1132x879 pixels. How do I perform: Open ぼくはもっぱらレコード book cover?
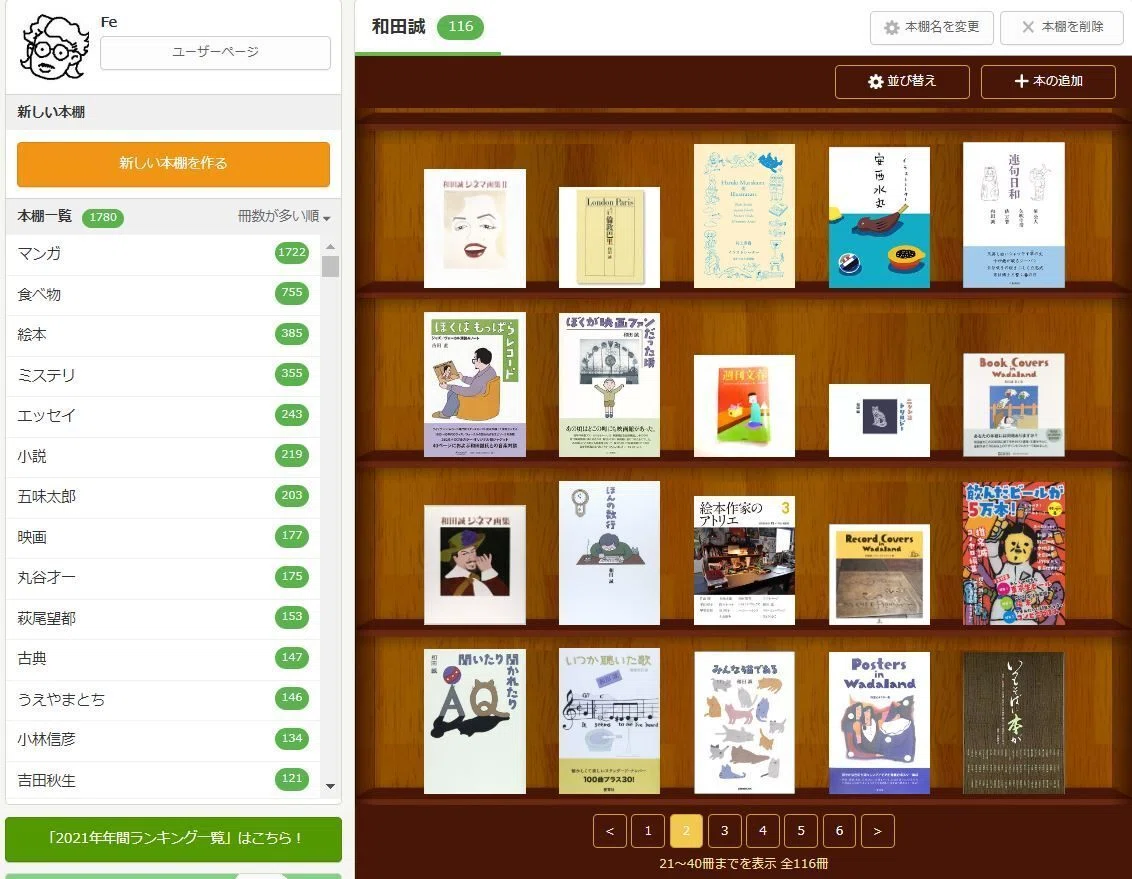tap(475, 385)
